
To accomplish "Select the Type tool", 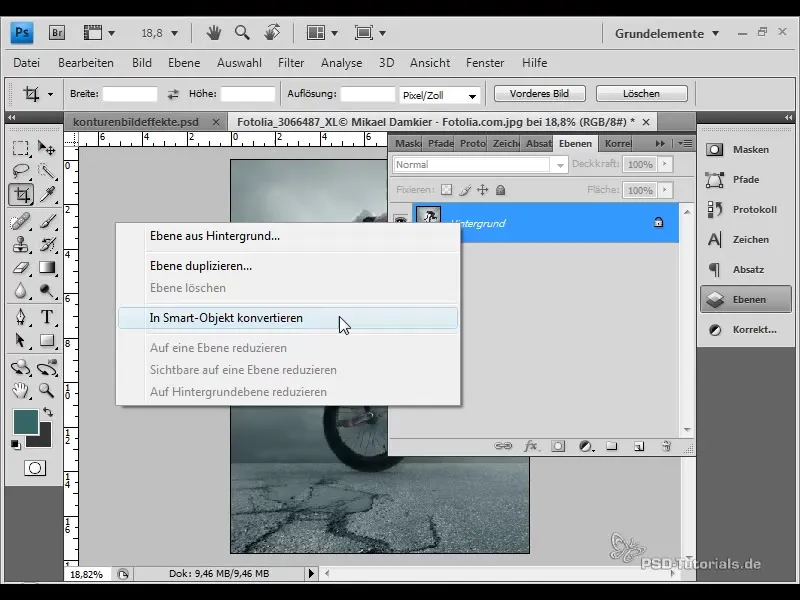I will 47,317.
